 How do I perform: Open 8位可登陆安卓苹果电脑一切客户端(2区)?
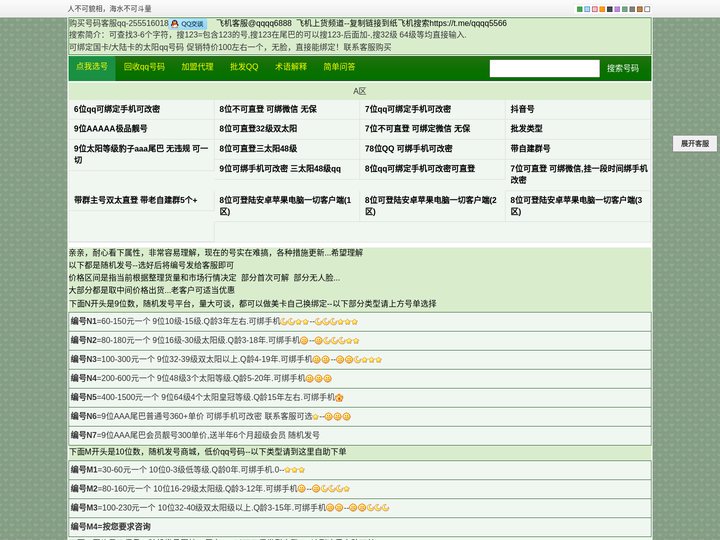[431, 206]
